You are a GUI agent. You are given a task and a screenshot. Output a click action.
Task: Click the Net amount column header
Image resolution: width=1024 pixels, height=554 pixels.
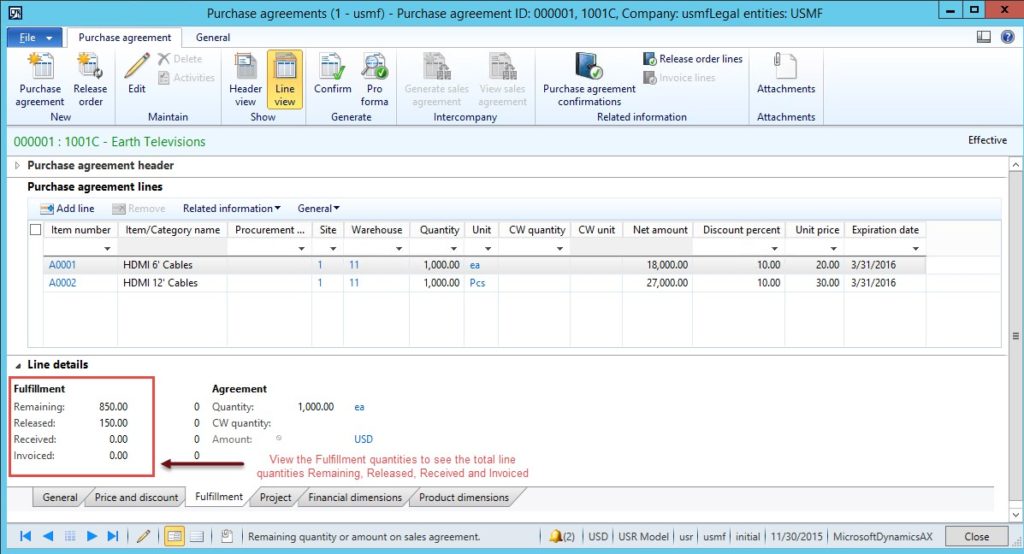tap(660, 230)
